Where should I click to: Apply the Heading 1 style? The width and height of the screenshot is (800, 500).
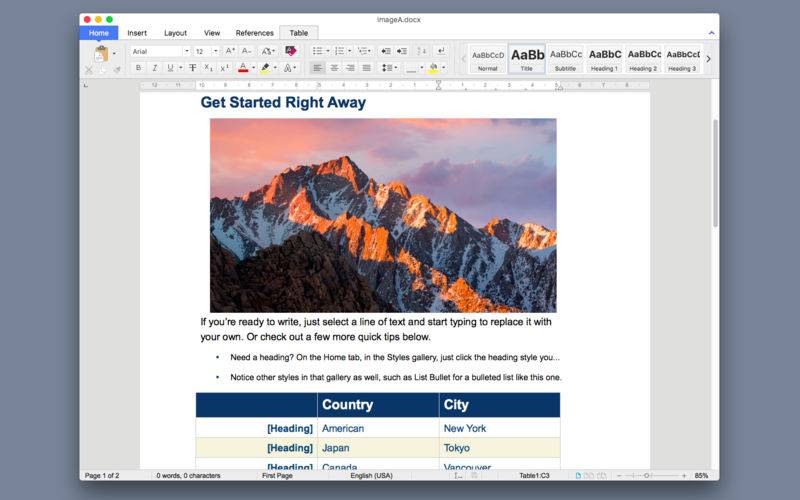pyautogui.click(x=605, y=59)
